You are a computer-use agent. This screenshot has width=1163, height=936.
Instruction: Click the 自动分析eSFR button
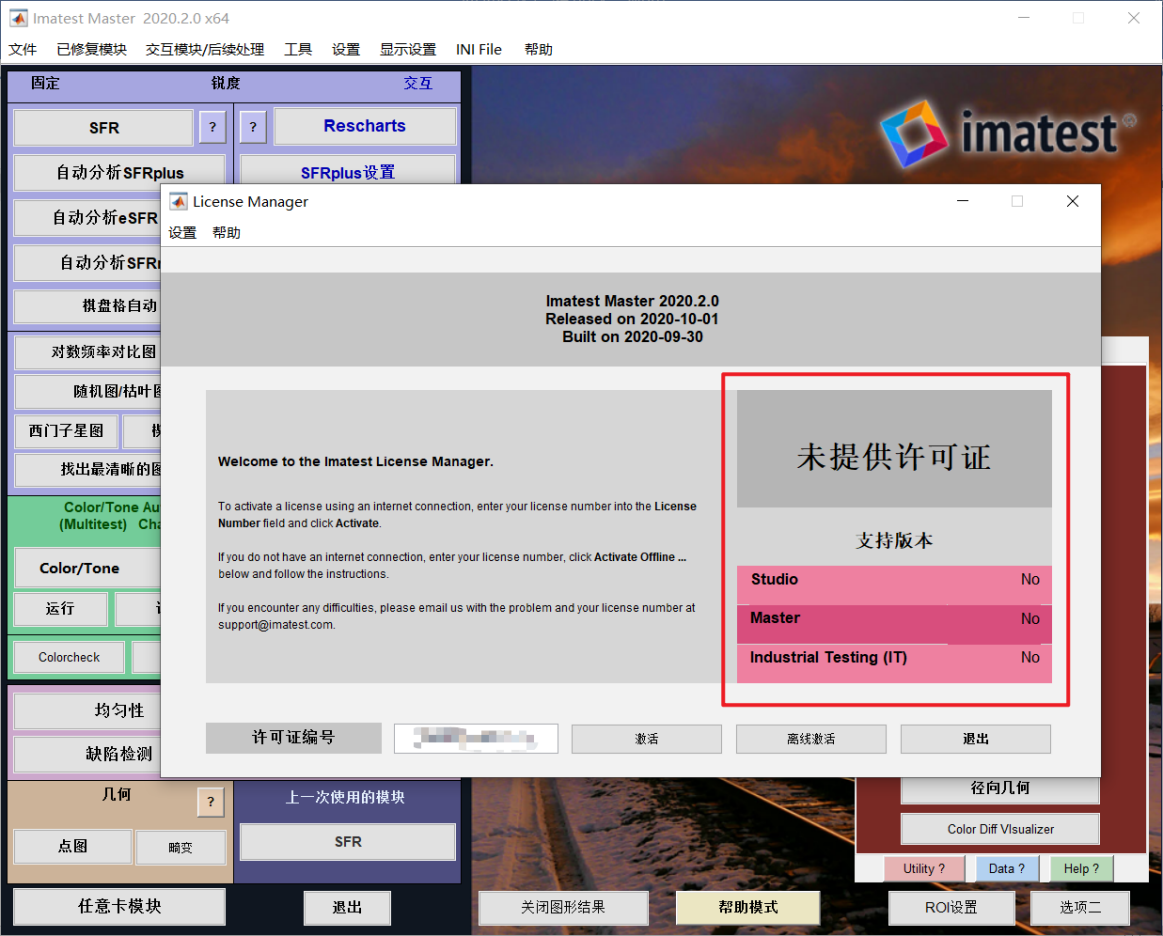coord(89,218)
